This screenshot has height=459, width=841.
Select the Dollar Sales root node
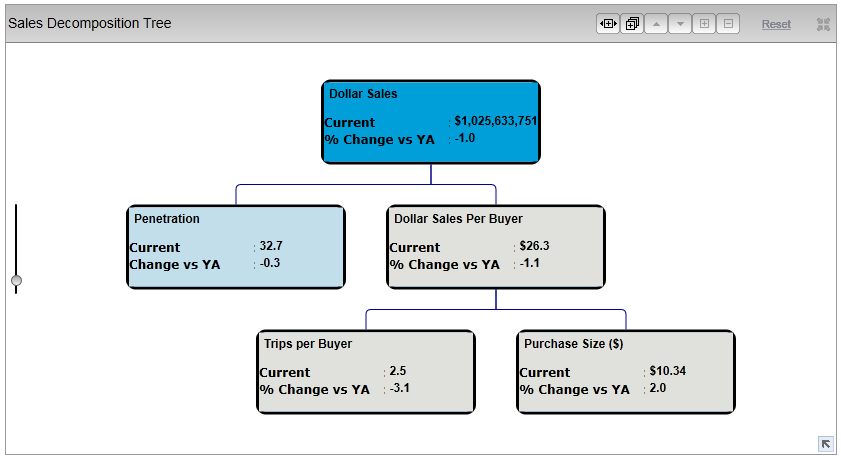pos(430,121)
